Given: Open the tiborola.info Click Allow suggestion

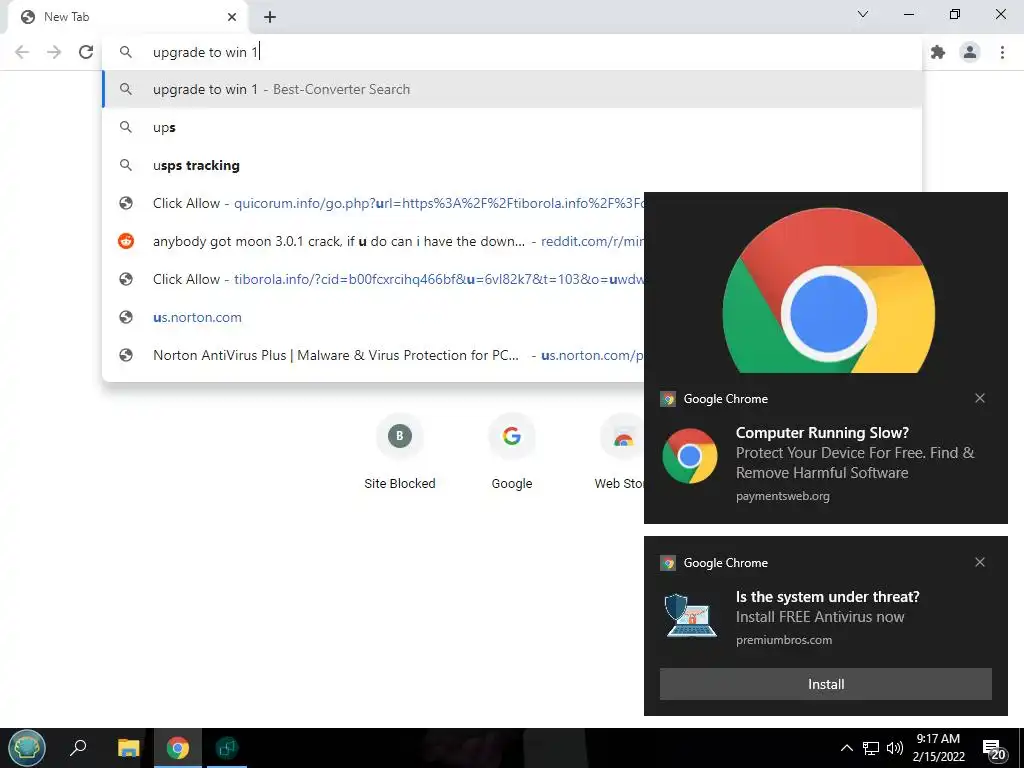Looking at the screenshot, I should [x=374, y=279].
